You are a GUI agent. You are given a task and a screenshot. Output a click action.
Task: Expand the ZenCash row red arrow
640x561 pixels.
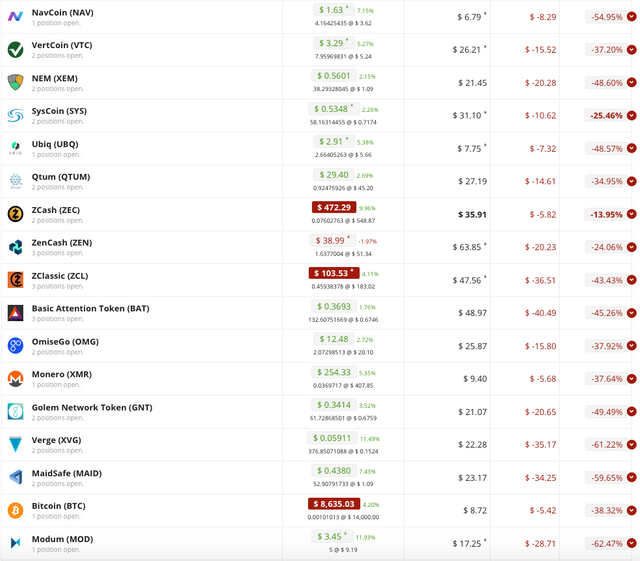pyautogui.click(x=632, y=247)
